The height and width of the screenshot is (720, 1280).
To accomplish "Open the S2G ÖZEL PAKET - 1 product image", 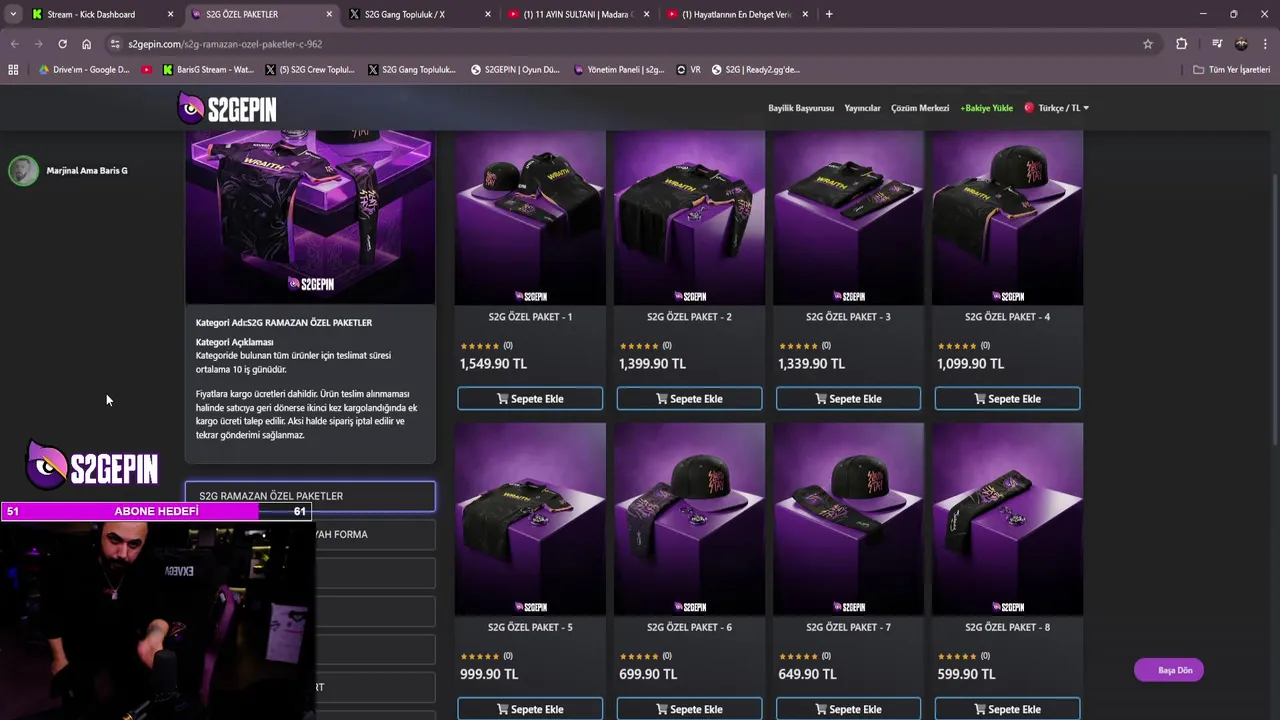I will pyautogui.click(x=530, y=217).
